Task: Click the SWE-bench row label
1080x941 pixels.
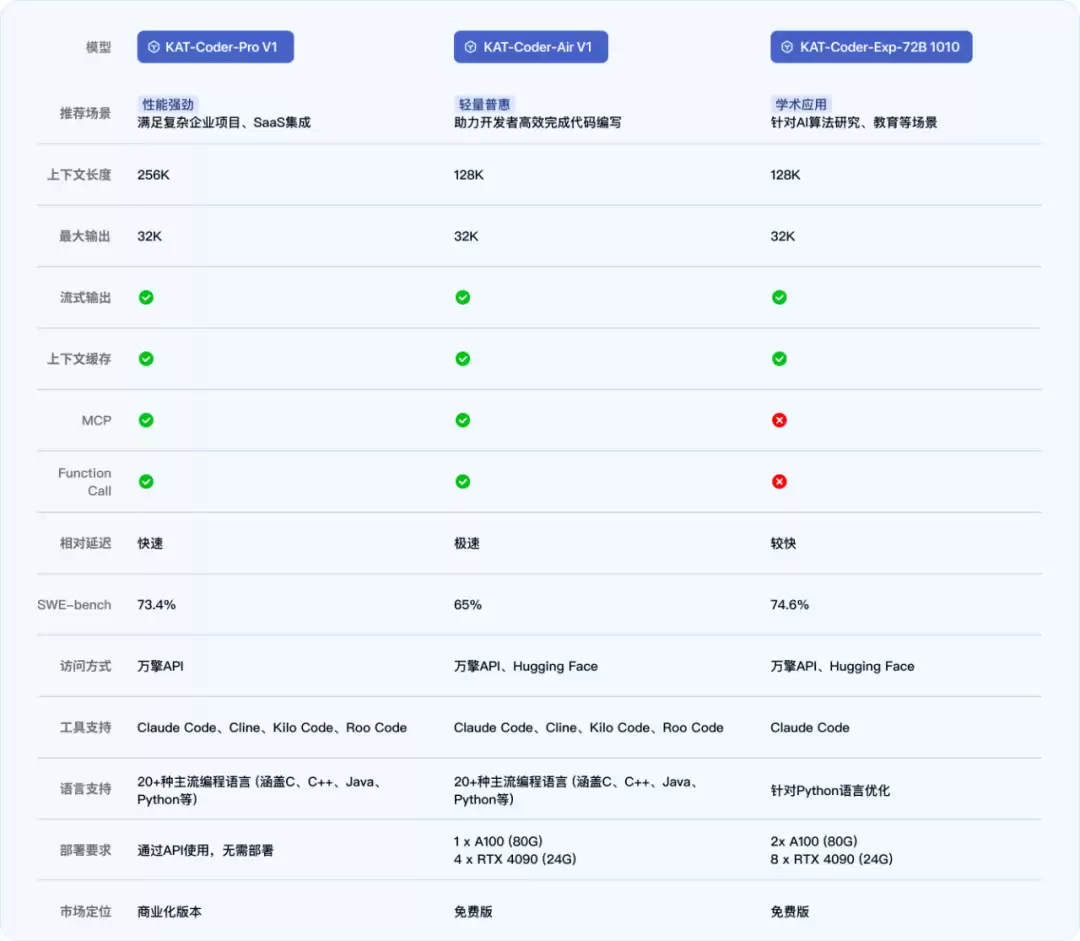Action: tap(74, 605)
